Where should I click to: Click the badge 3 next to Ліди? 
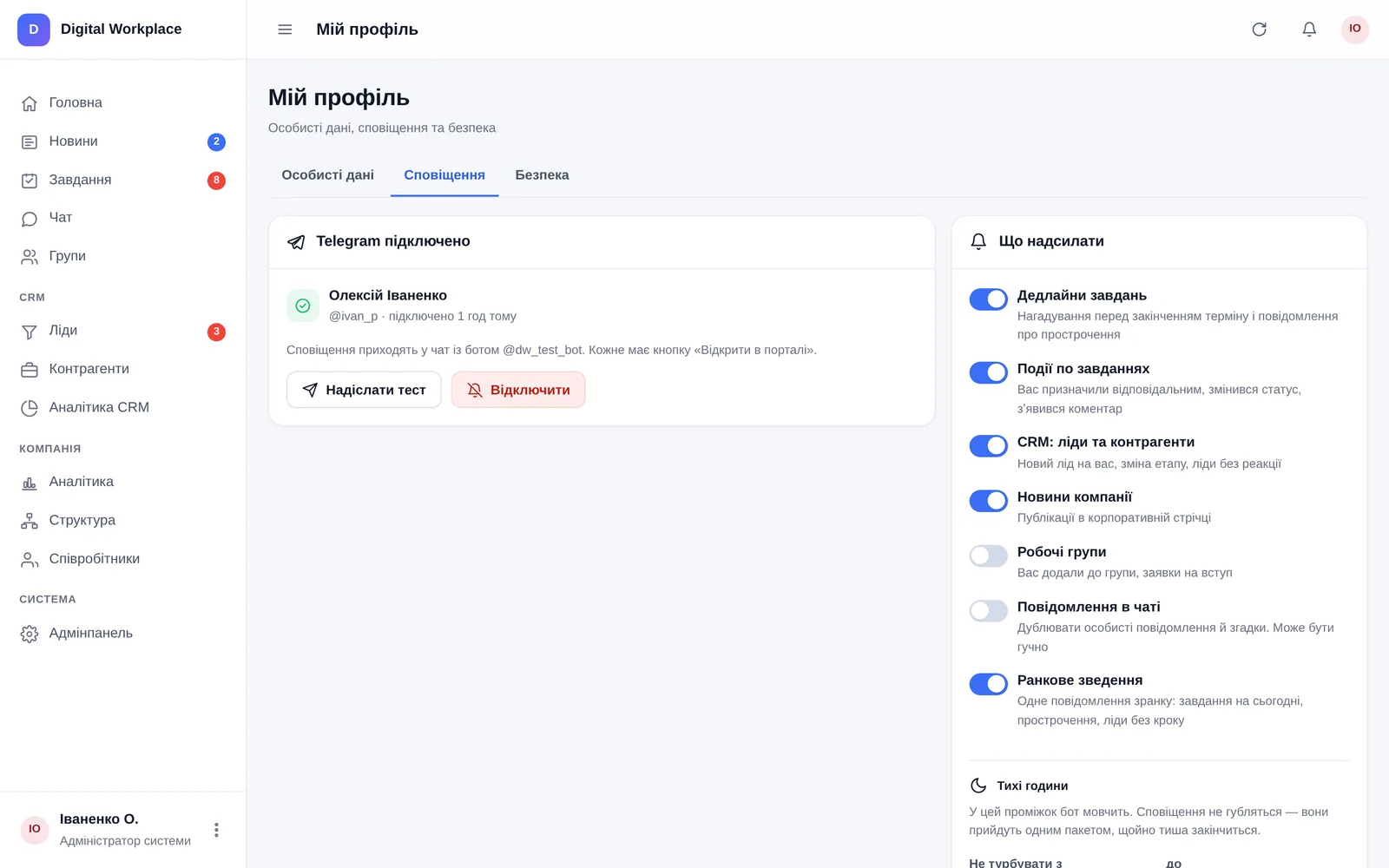coord(216,332)
